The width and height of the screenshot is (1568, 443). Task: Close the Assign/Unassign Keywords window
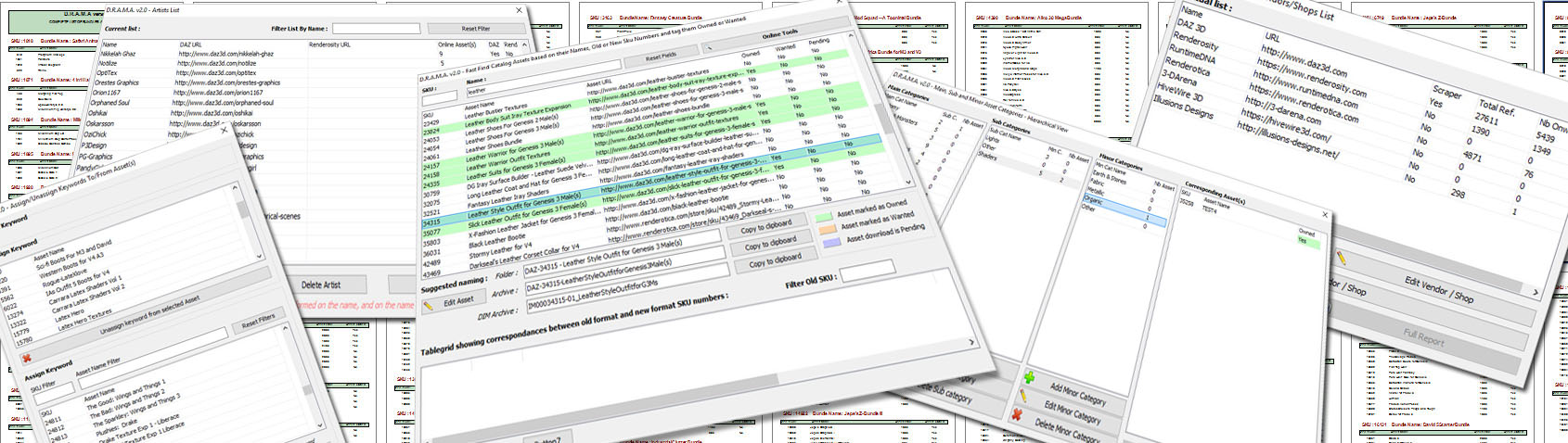[x=223, y=129]
